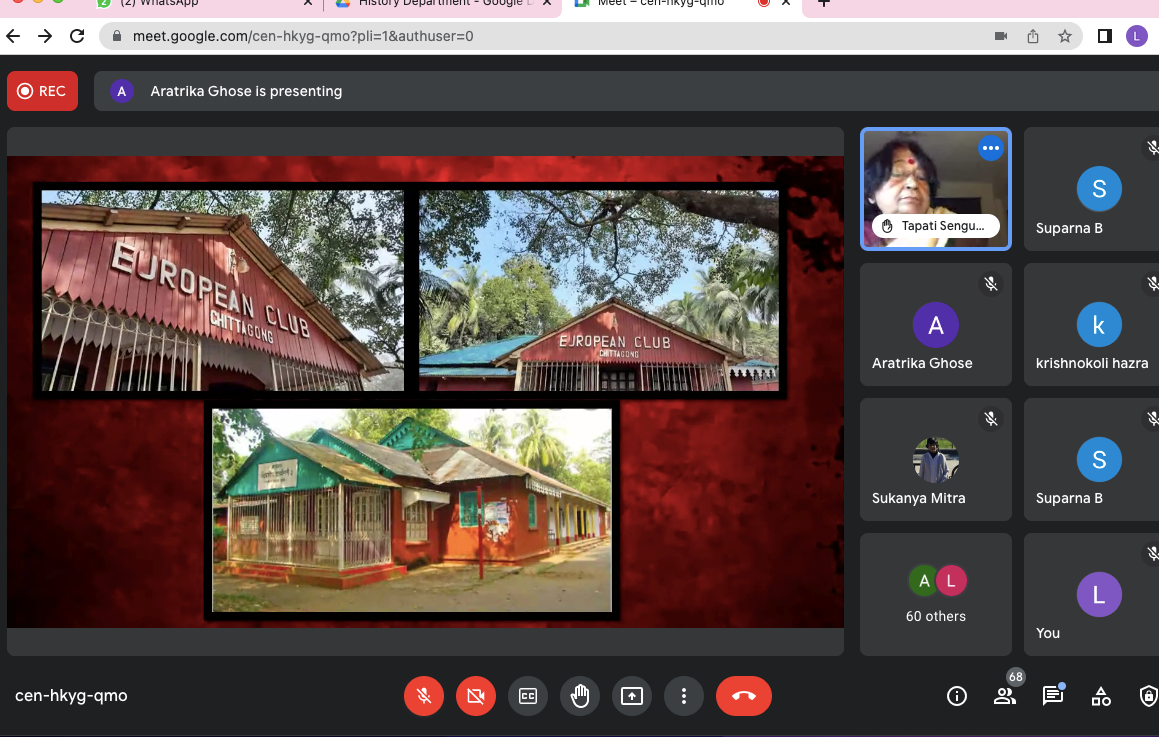Image resolution: width=1159 pixels, height=737 pixels.
Task: Open the meeting details info icon
Action: pyautogui.click(x=957, y=696)
